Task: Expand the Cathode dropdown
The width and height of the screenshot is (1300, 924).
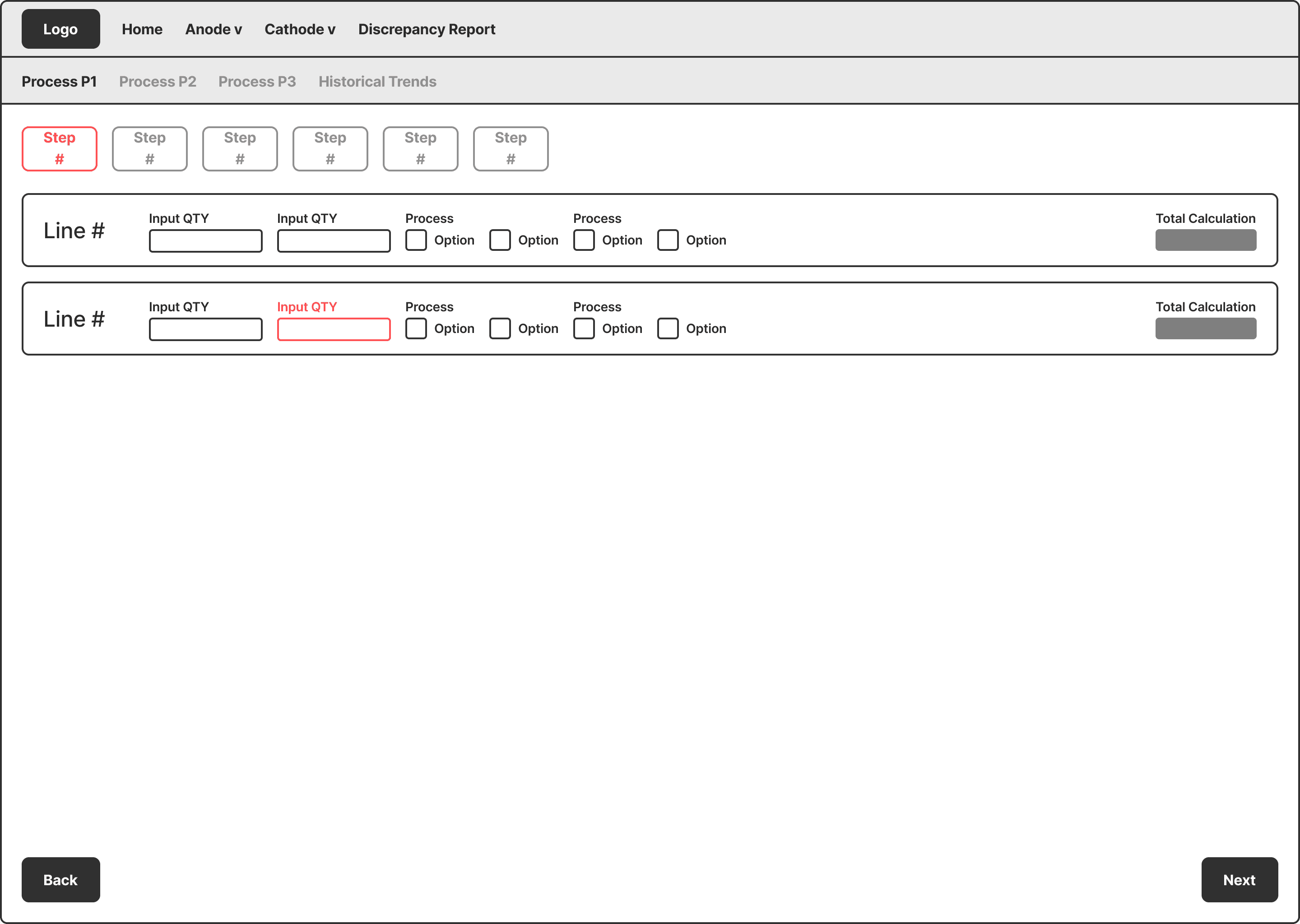Action: [300, 29]
